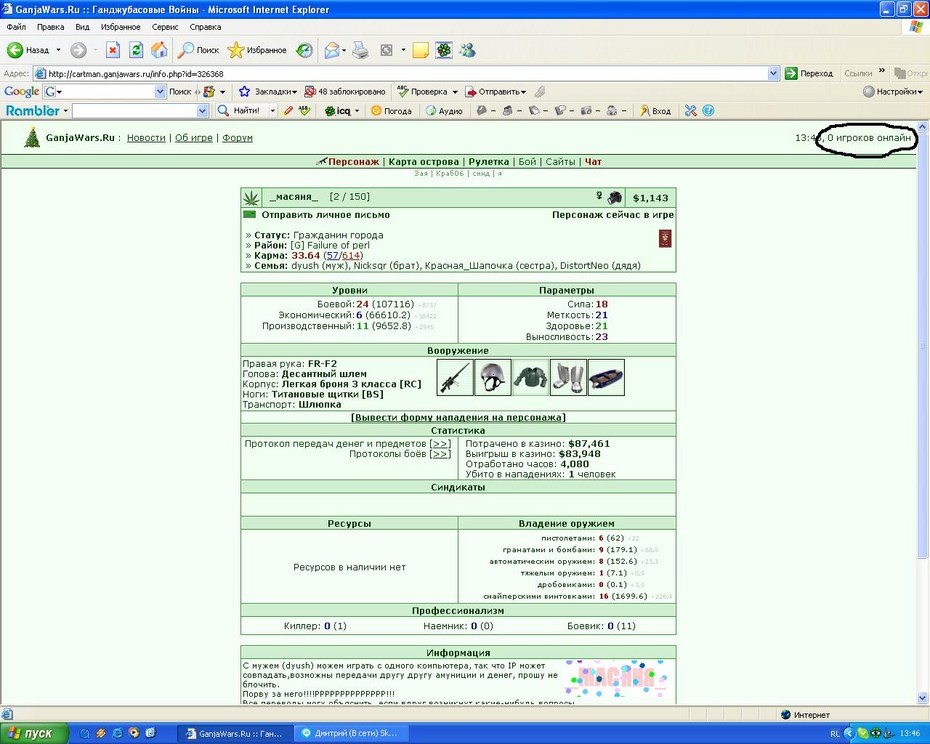Click the FR-F2 sniper rifle item image
The width and height of the screenshot is (930, 744).
pyautogui.click(x=455, y=377)
